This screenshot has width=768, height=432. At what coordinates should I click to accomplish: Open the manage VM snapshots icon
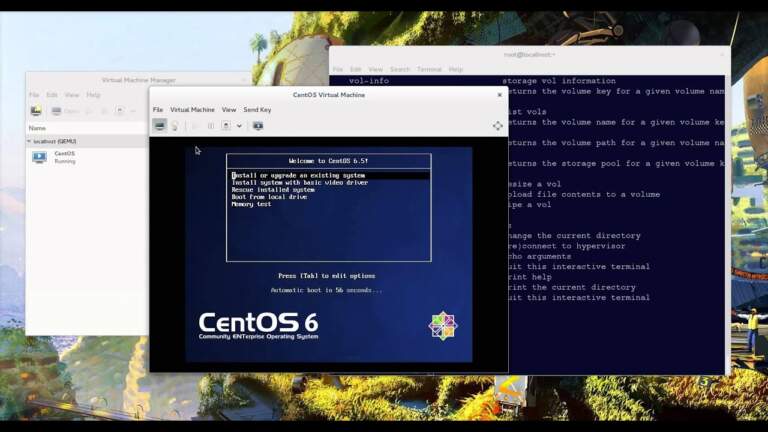click(257, 126)
